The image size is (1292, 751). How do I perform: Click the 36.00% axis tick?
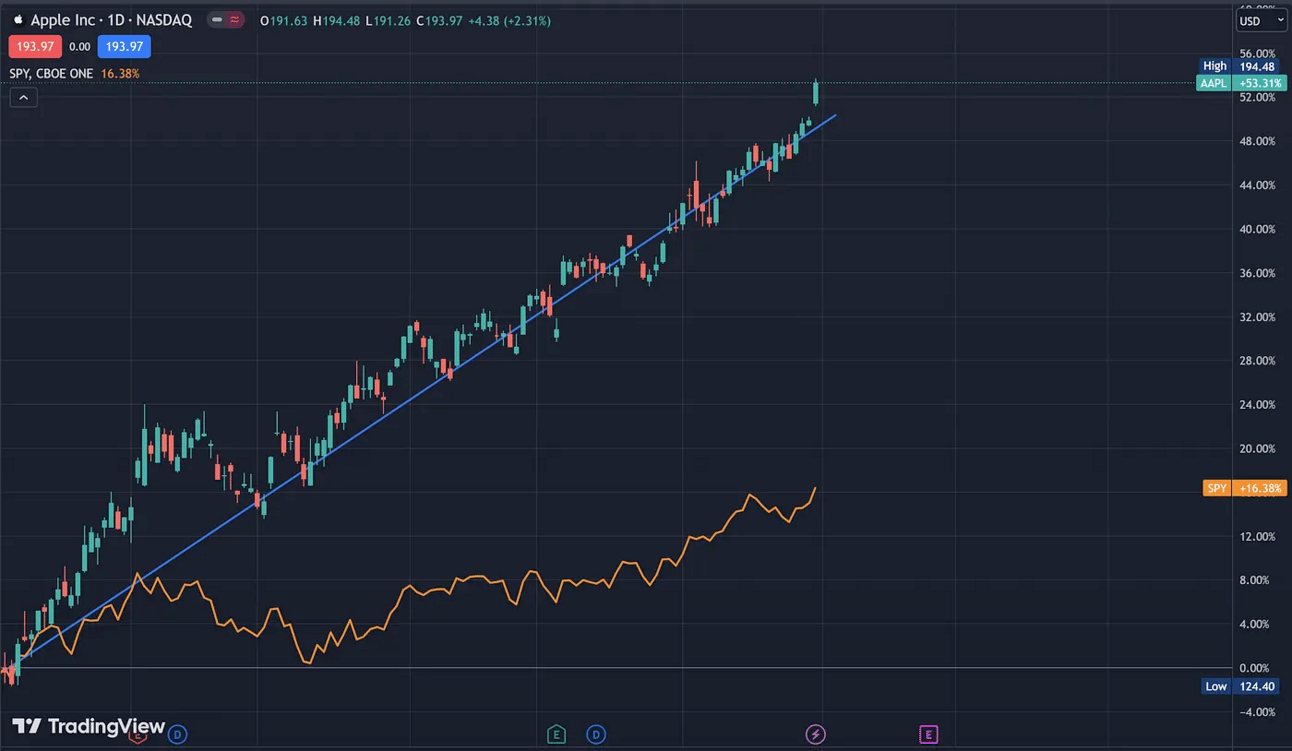(x=1257, y=273)
